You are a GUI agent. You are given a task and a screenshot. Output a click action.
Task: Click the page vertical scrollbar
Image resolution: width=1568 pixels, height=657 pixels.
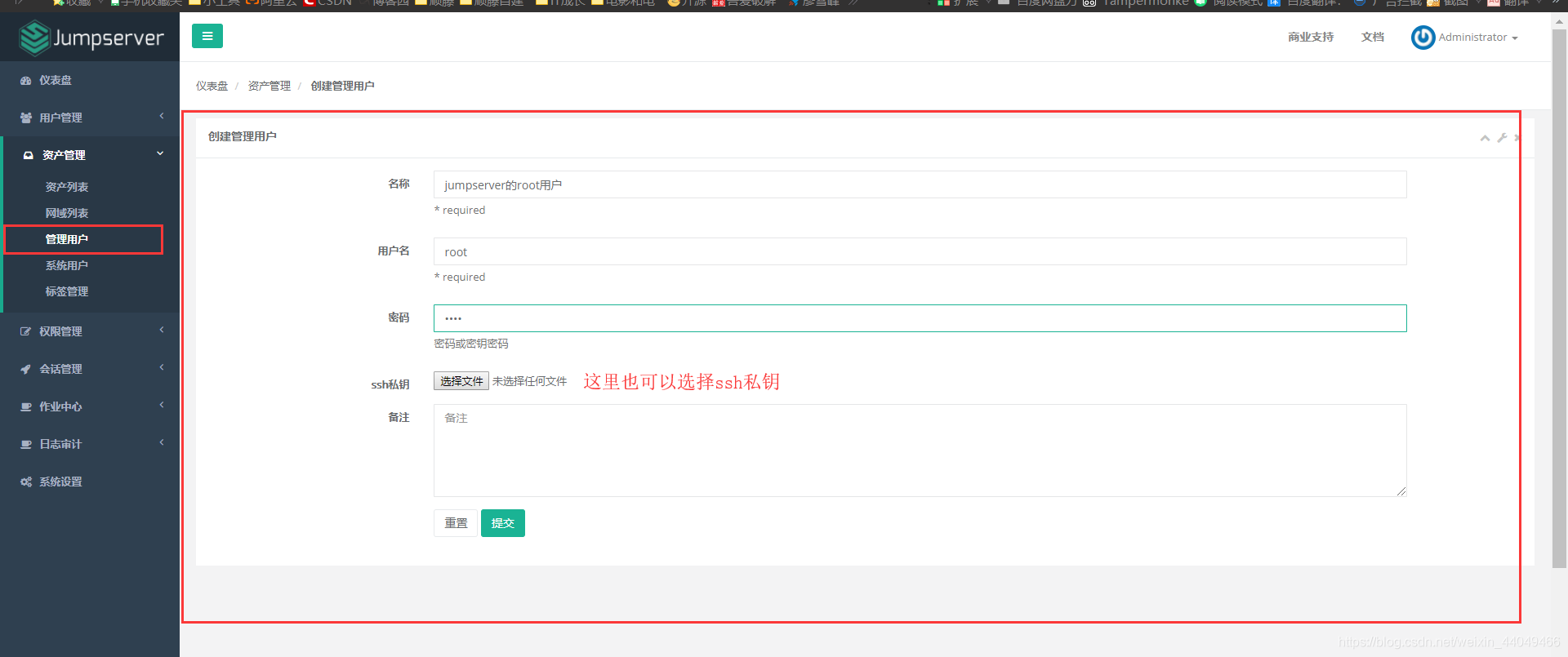[x=1559, y=299]
